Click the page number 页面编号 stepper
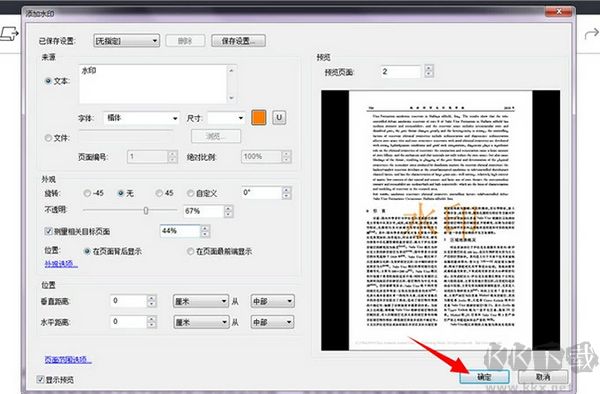Viewport: 600px width, 394px height. coord(172,157)
